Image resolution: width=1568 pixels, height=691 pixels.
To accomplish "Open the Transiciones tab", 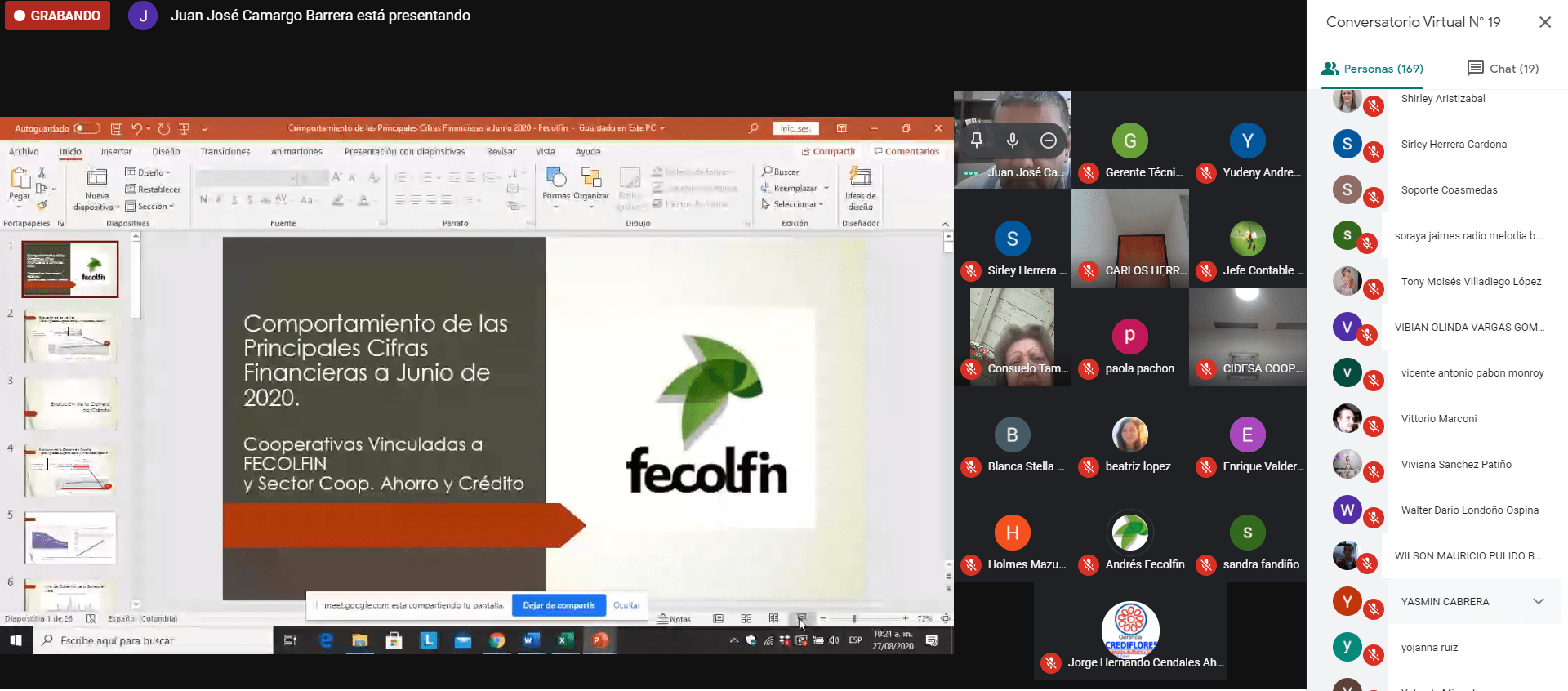I will 225,151.
